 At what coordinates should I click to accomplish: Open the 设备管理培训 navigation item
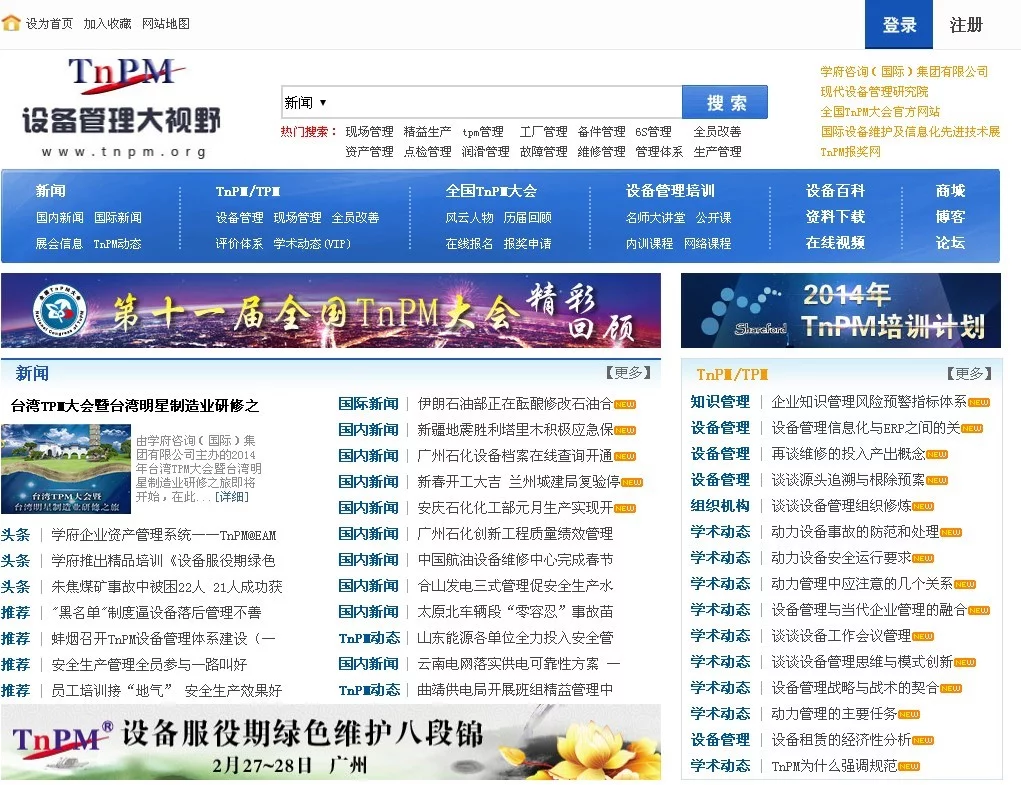point(670,191)
